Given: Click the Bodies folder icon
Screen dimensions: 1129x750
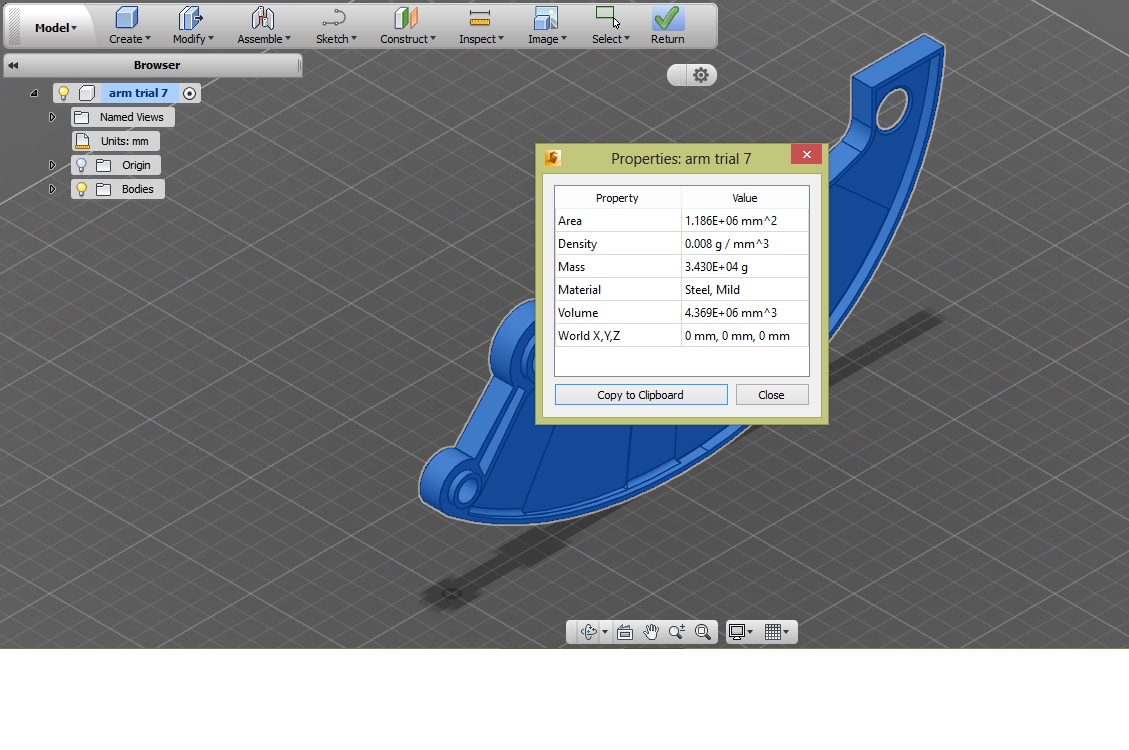Looking at the screenshot, I should [104, 189].
